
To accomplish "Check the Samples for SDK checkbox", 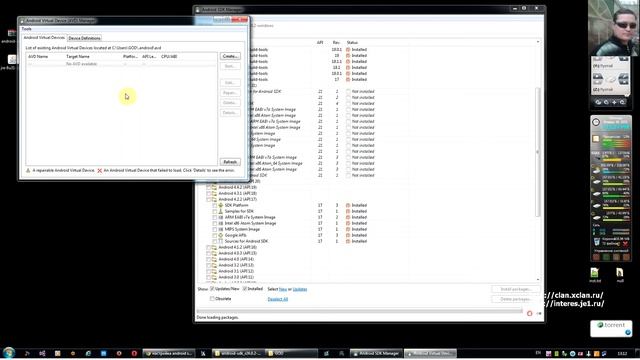I will click(215, 211).
